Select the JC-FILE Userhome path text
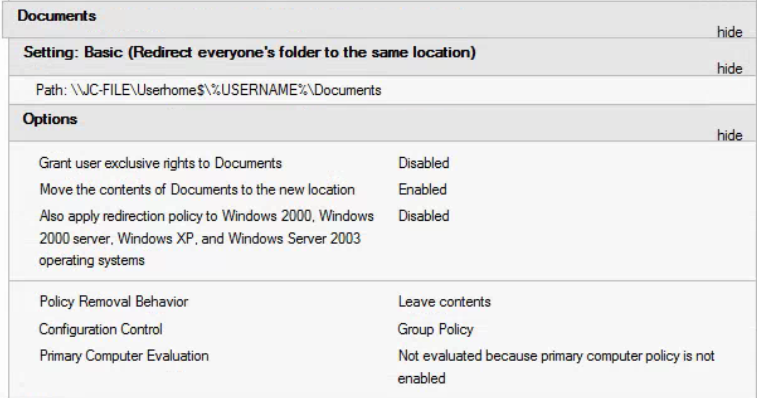This screenshot has width=757, height=398. click(x=209, y=90)
